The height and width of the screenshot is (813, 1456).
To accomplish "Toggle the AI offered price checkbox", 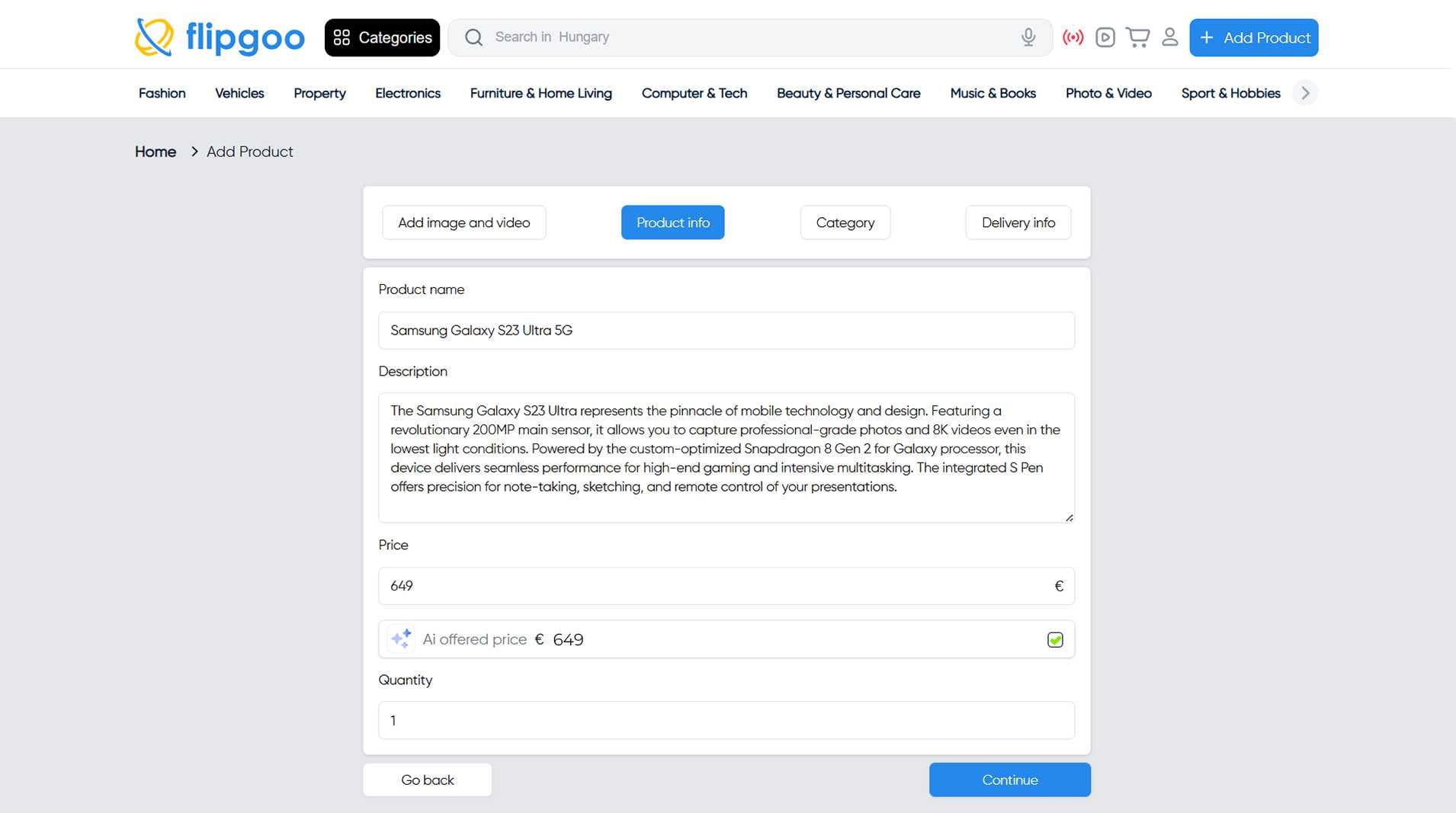I will (x=1055, y=640).
